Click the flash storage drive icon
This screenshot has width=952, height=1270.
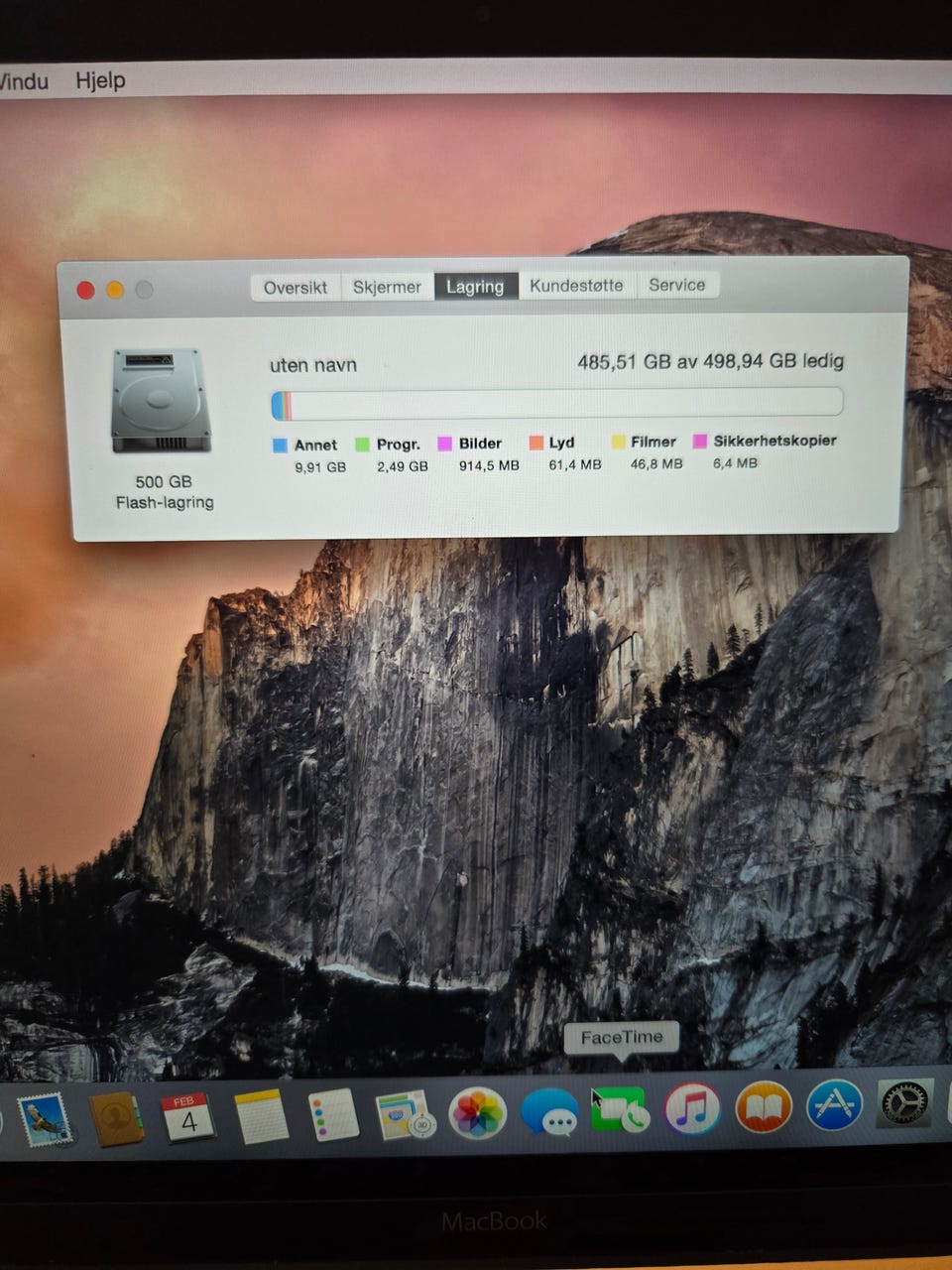click(161, 401)
